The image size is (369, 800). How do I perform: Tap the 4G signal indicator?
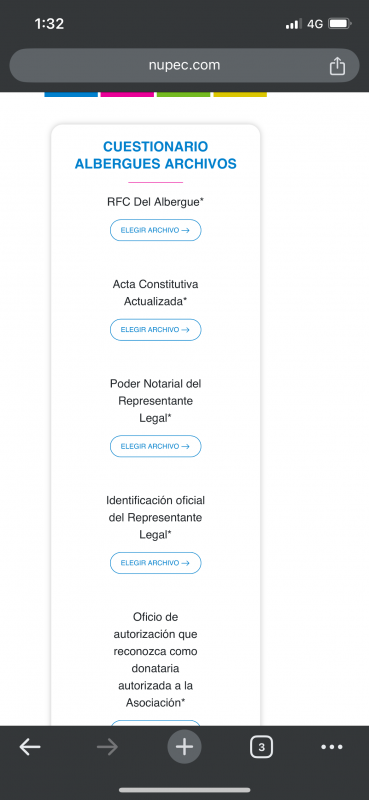315,24
